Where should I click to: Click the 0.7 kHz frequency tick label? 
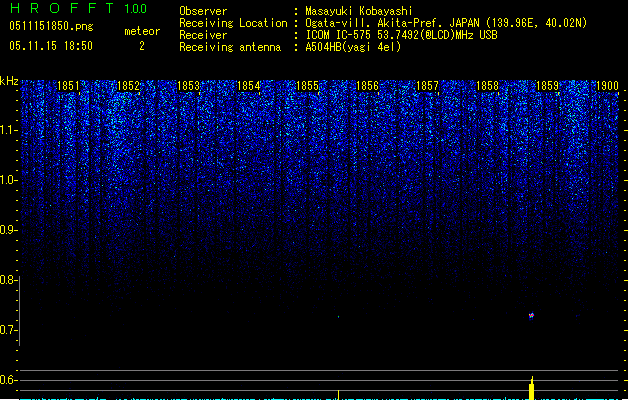click(x=8, y=330)
